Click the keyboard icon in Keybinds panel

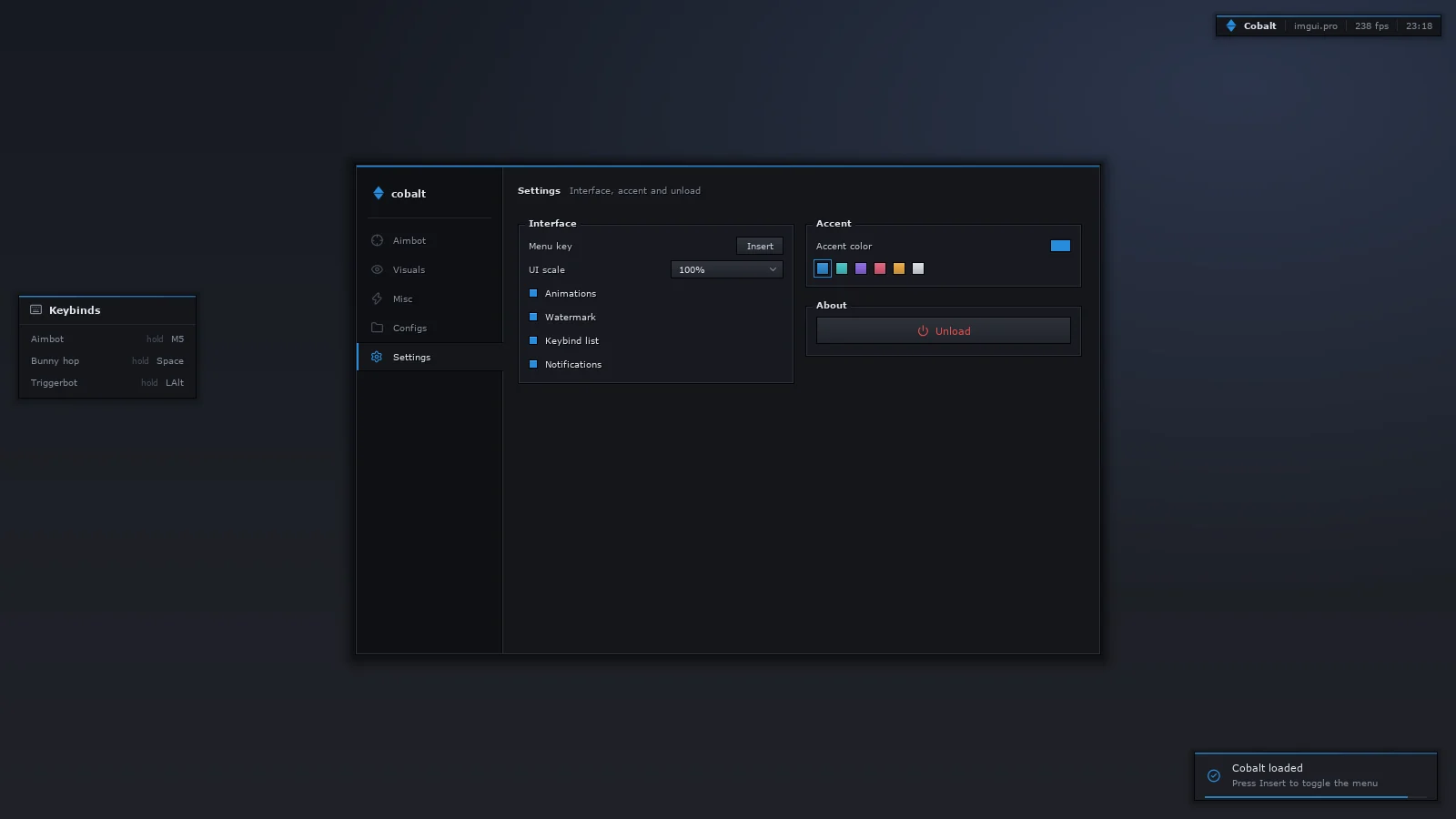36,309
